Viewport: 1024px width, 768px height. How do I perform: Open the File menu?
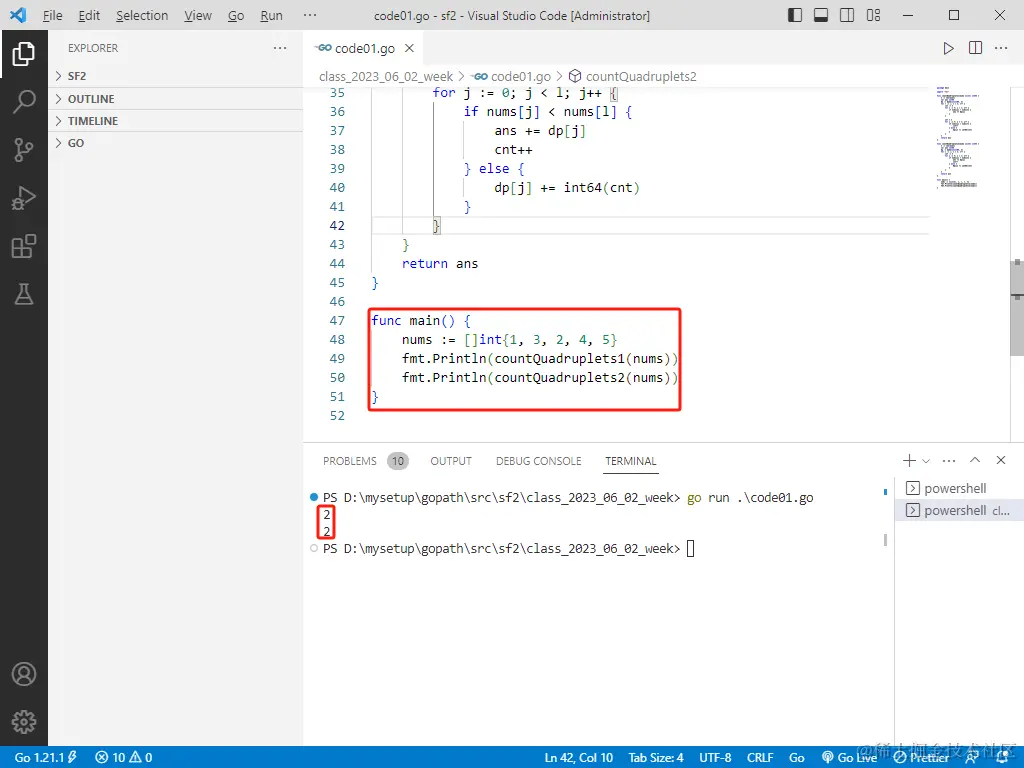[52, 15]
